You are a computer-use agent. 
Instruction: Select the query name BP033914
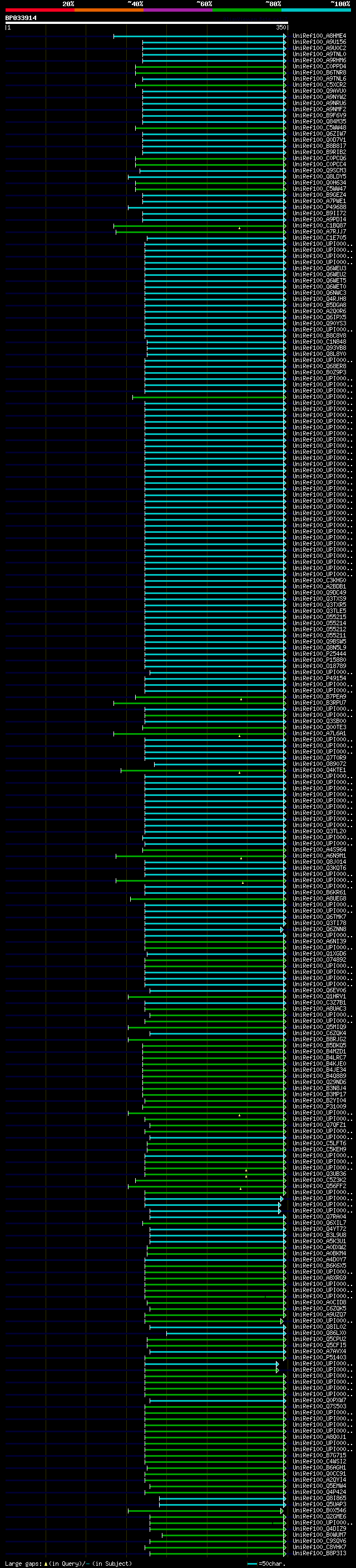coord(21,18)
